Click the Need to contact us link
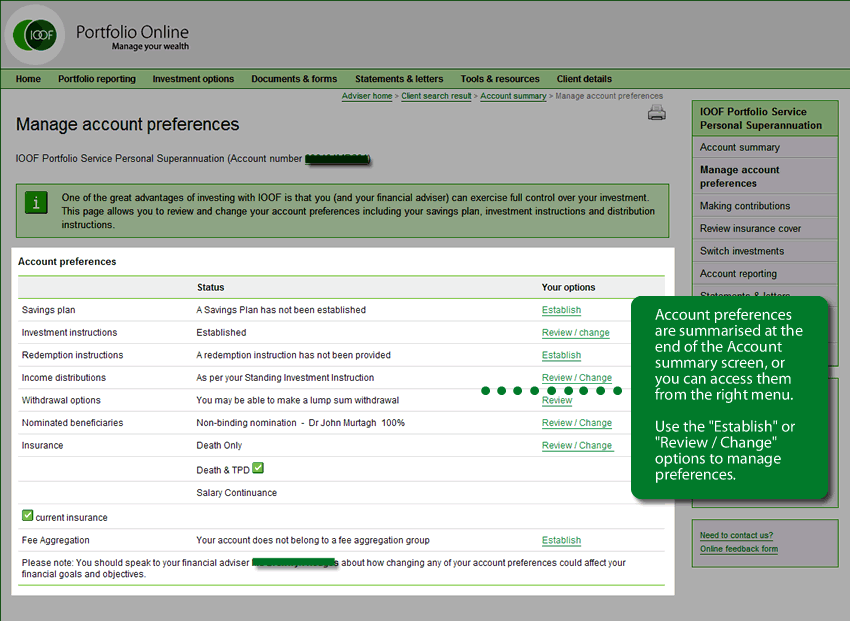Viewport: 850px width, 621px height. (736, 535)
